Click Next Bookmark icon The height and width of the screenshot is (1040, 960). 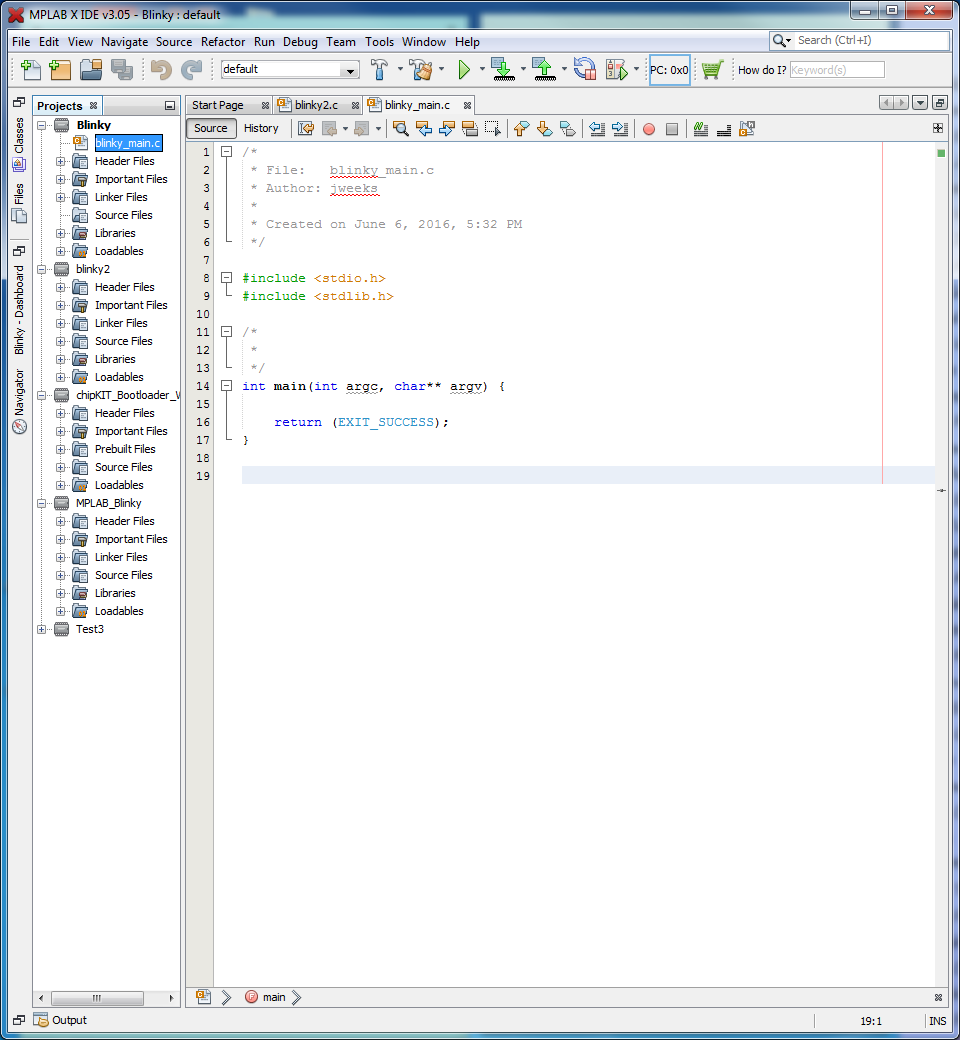(545, 129)
